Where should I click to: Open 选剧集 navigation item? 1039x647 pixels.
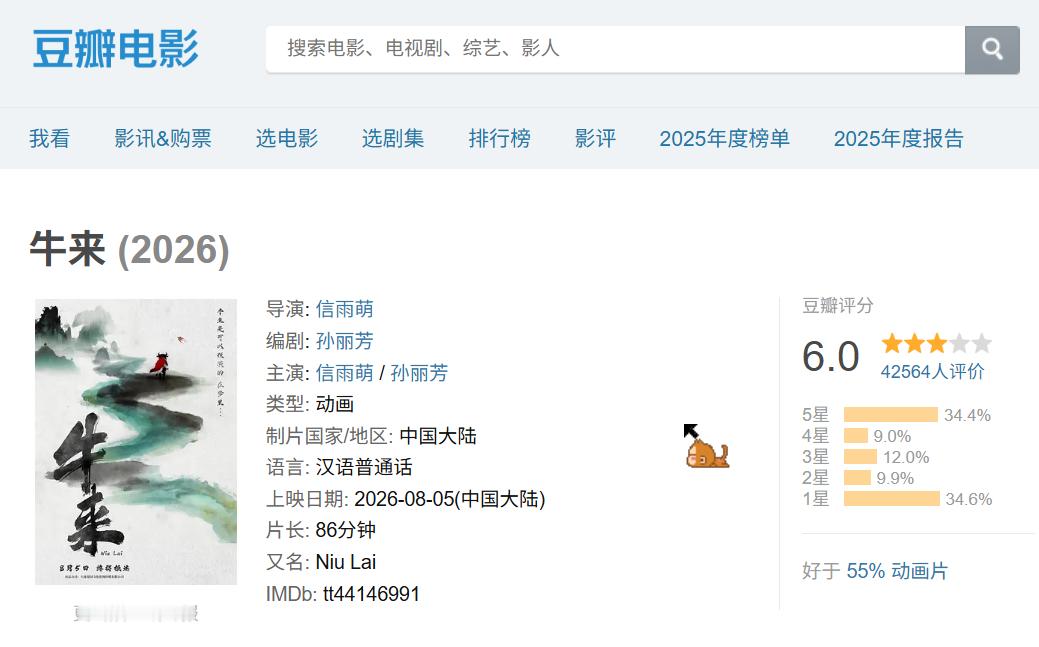pyautogui.click(x=393, y=139)
